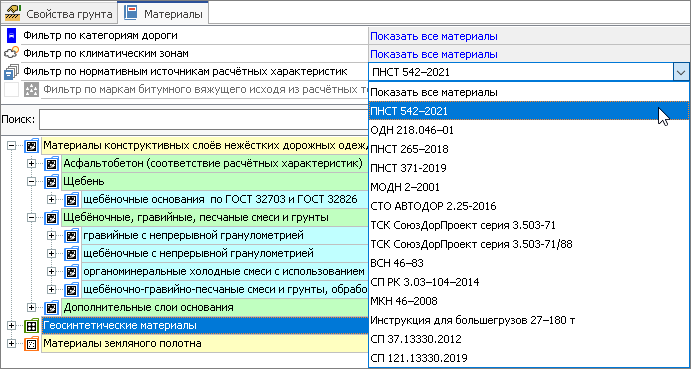Pick ПНСТ 371-2019 from the list

pos(528,168)
